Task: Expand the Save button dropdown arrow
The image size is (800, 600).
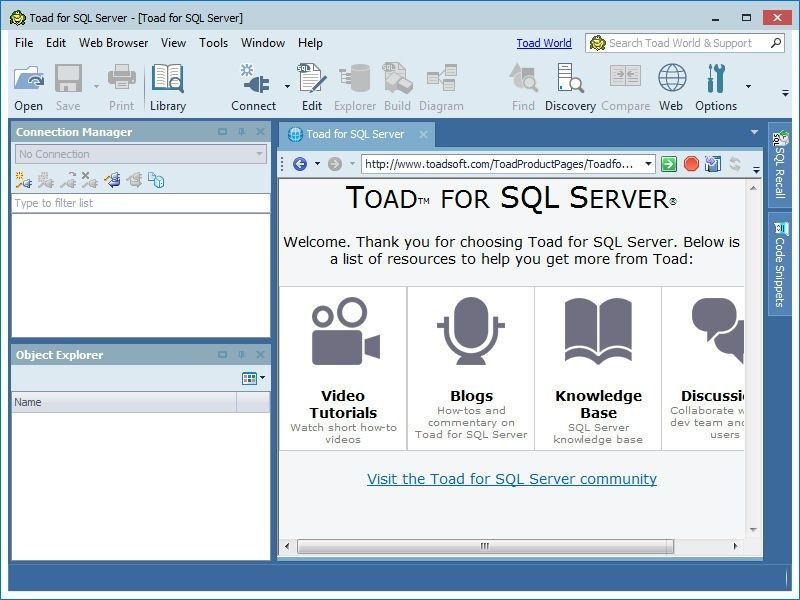Action: pyautogui.click(x=96, y=86)
